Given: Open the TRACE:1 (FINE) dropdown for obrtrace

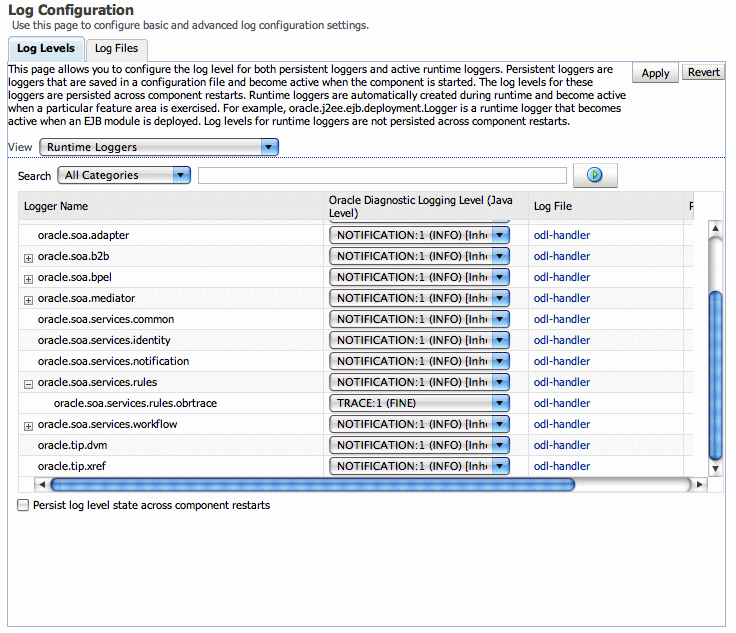Looking at the screenshot, I should click(419, 403).
